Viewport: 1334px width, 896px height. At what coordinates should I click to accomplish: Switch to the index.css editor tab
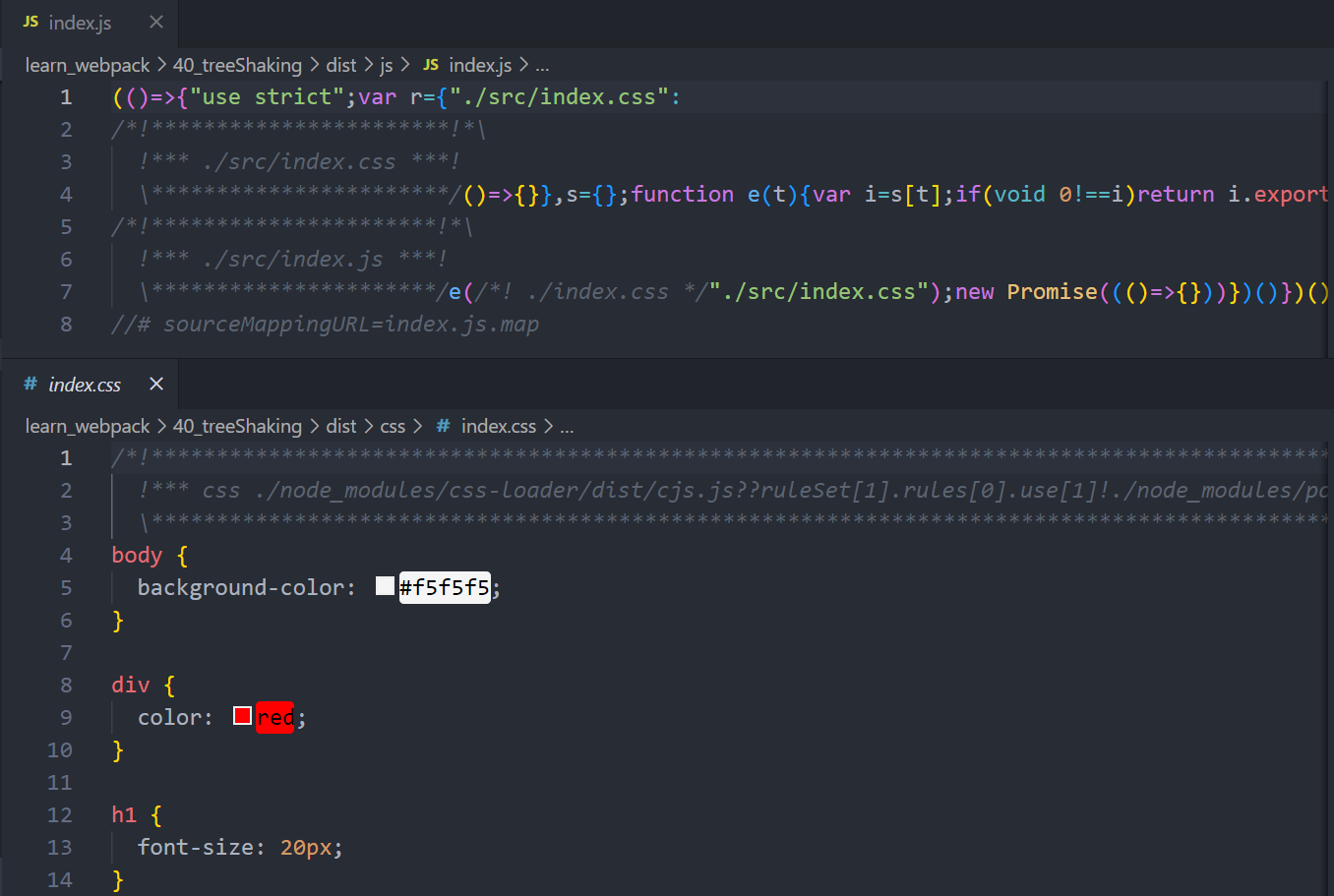click(90, 385)
